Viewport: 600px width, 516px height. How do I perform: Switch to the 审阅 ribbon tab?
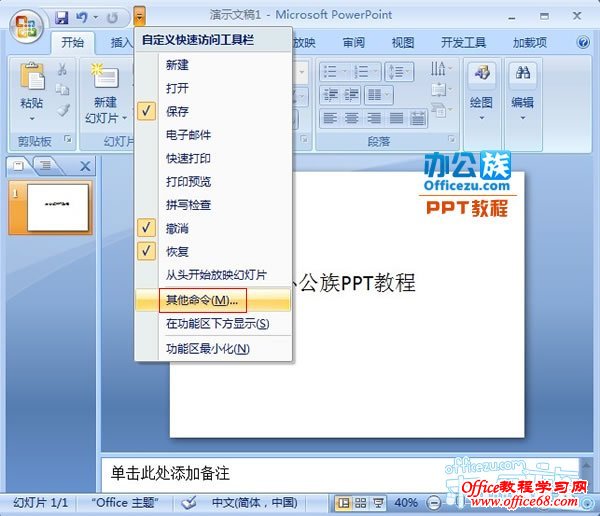coord(354,42)
